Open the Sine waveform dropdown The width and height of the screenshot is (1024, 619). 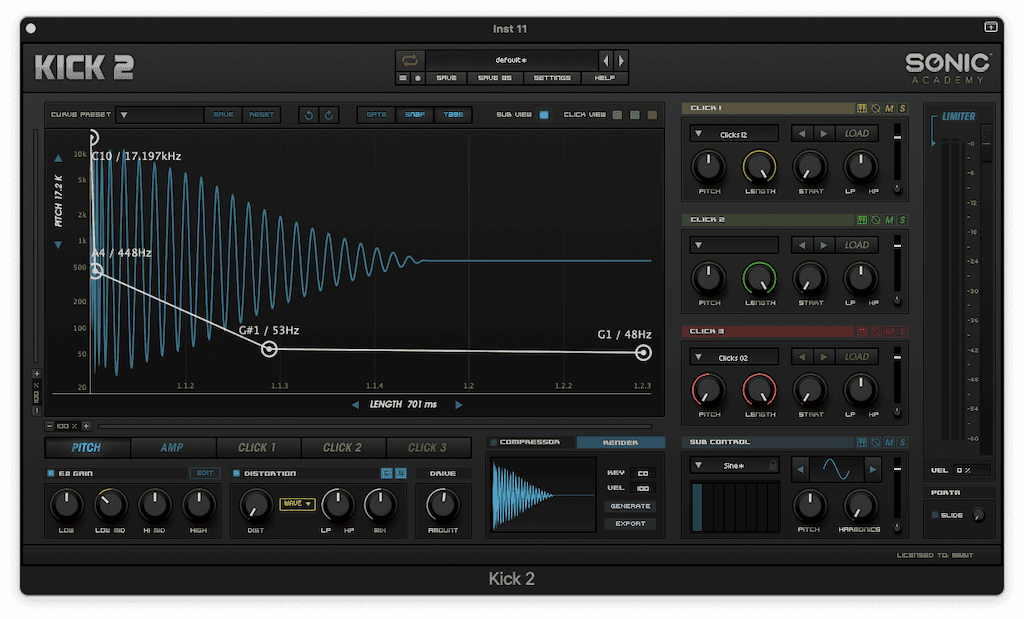point(735,466)
